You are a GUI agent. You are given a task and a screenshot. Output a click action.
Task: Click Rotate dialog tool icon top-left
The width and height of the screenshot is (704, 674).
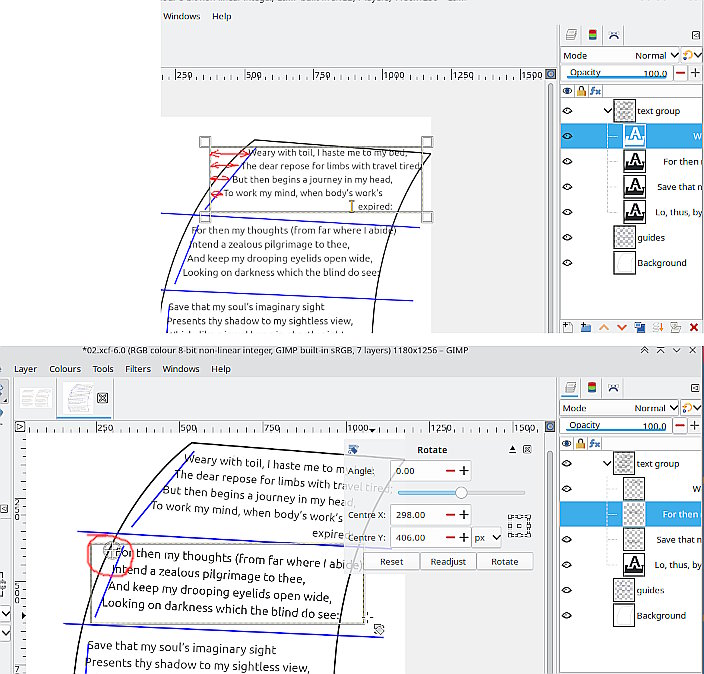tap(353, 449)
